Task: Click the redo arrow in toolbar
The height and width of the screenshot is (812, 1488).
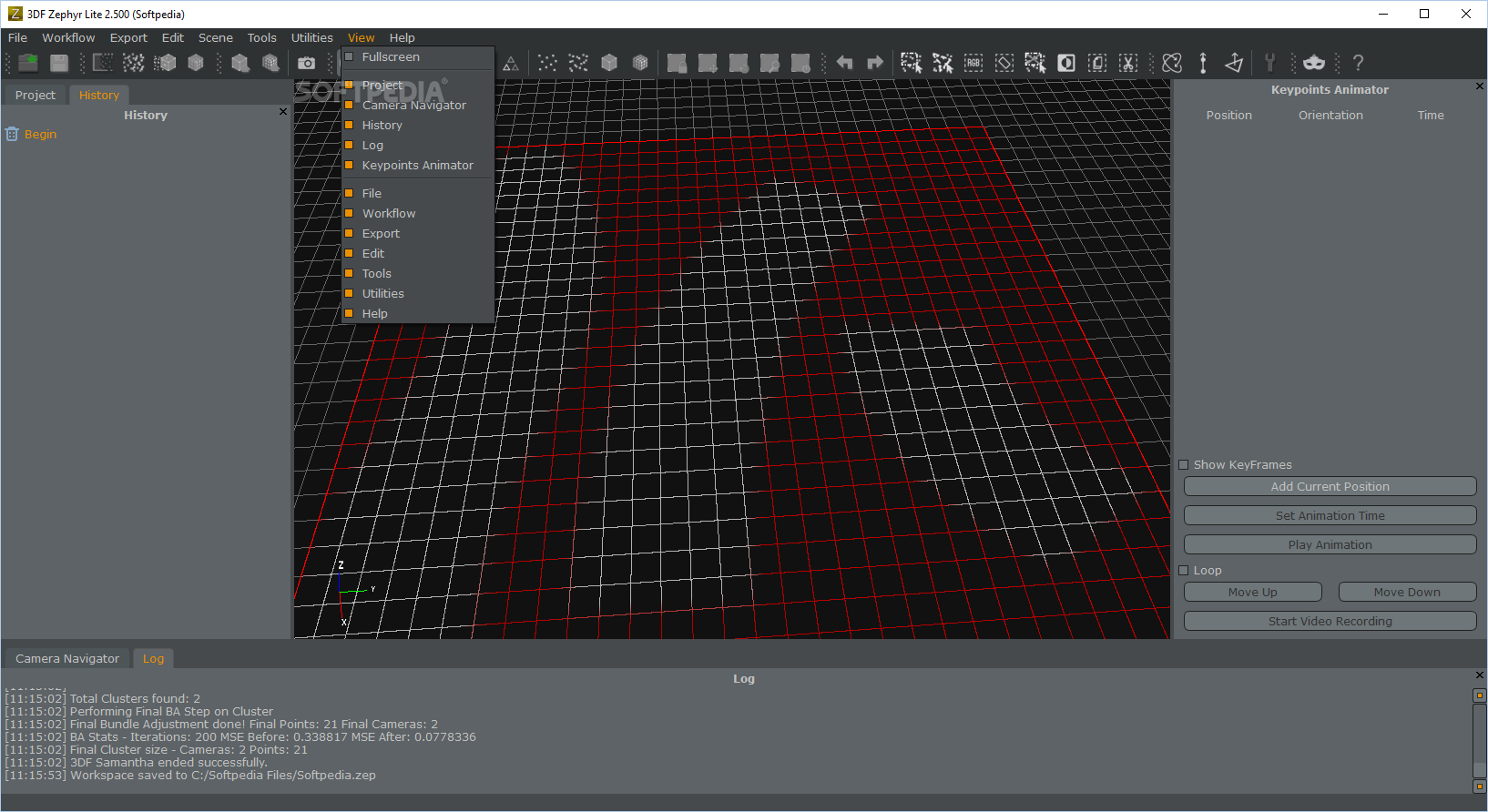Action: pyautogui.click(x=875, y=63)
